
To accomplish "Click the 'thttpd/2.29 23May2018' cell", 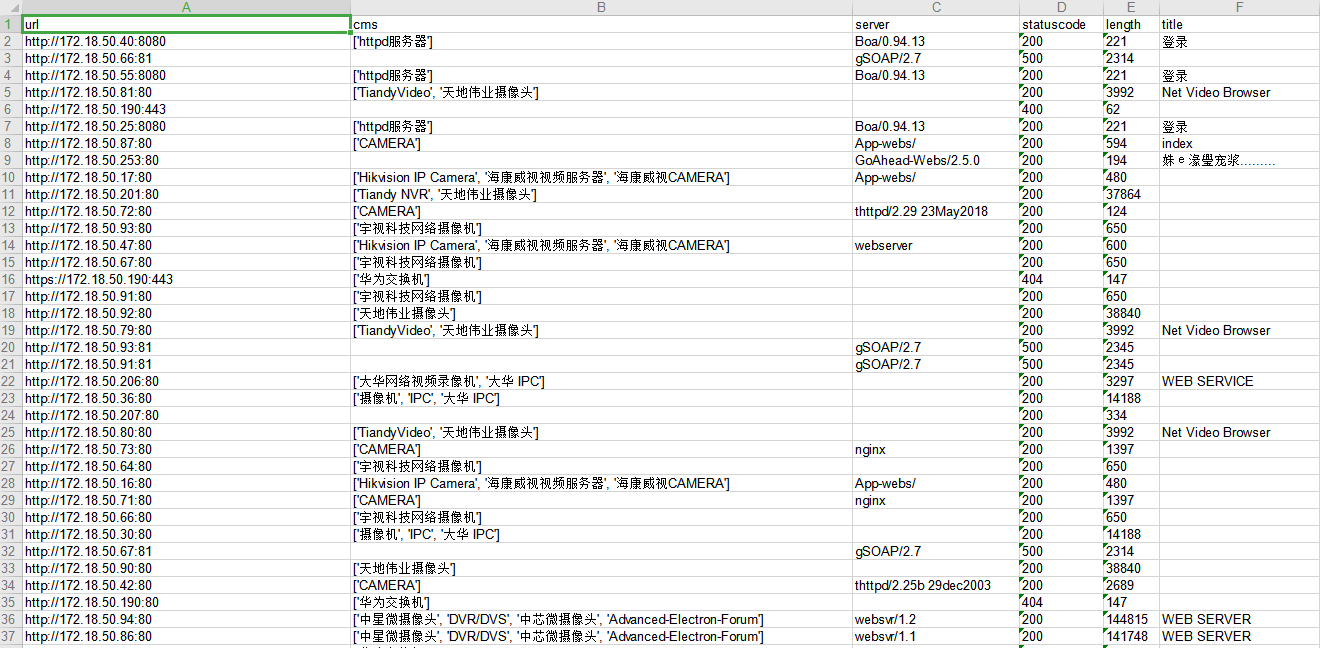I will tap(935, 211).
